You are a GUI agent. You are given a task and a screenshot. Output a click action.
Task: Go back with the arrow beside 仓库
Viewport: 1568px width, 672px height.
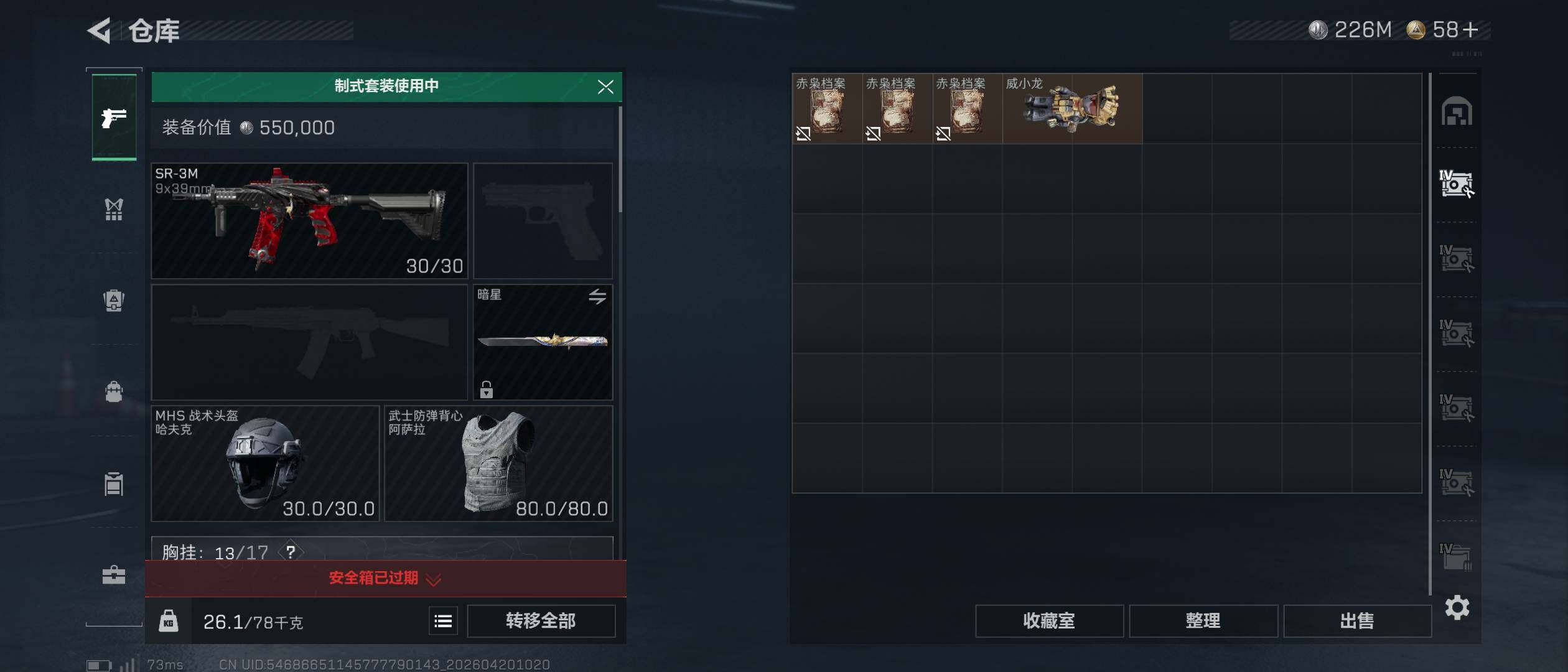point(100,30)
